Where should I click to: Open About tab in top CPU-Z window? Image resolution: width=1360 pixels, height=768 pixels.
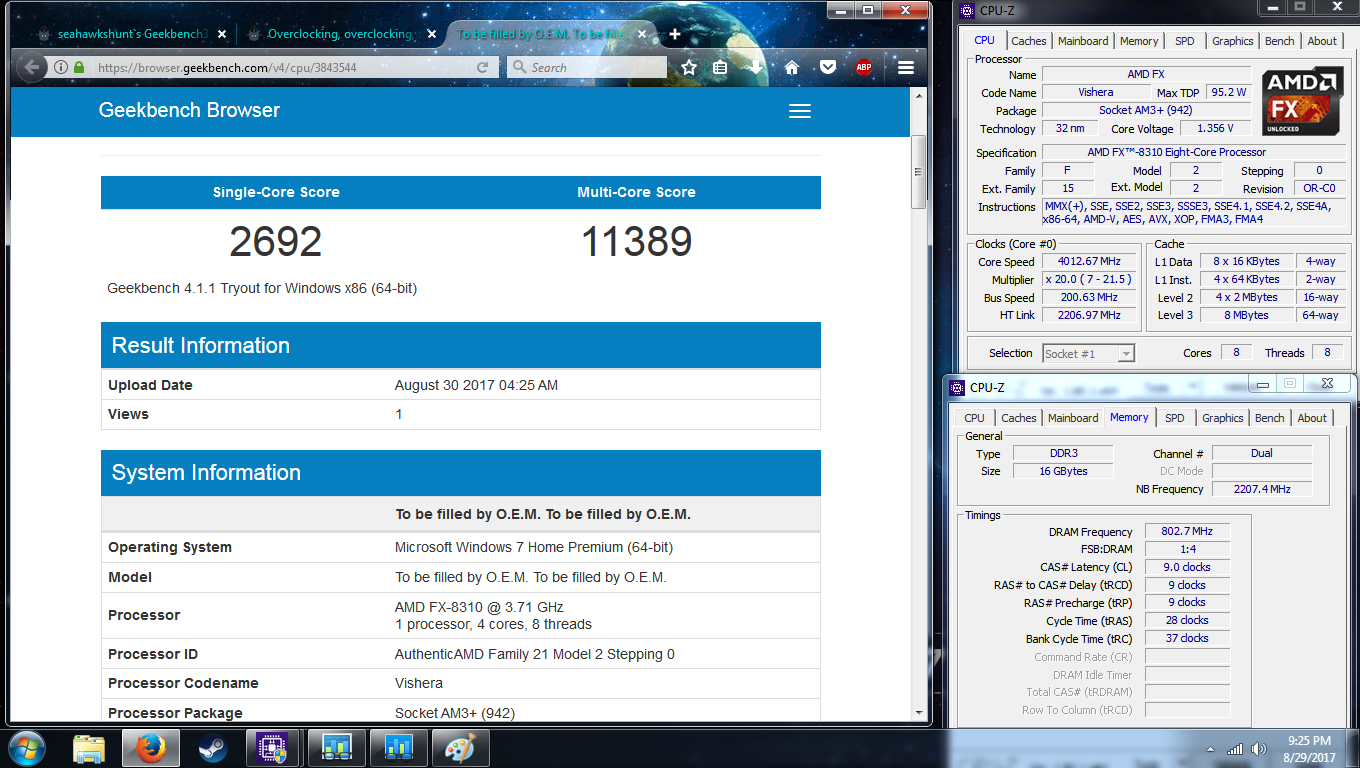(x=1322, y=41)
